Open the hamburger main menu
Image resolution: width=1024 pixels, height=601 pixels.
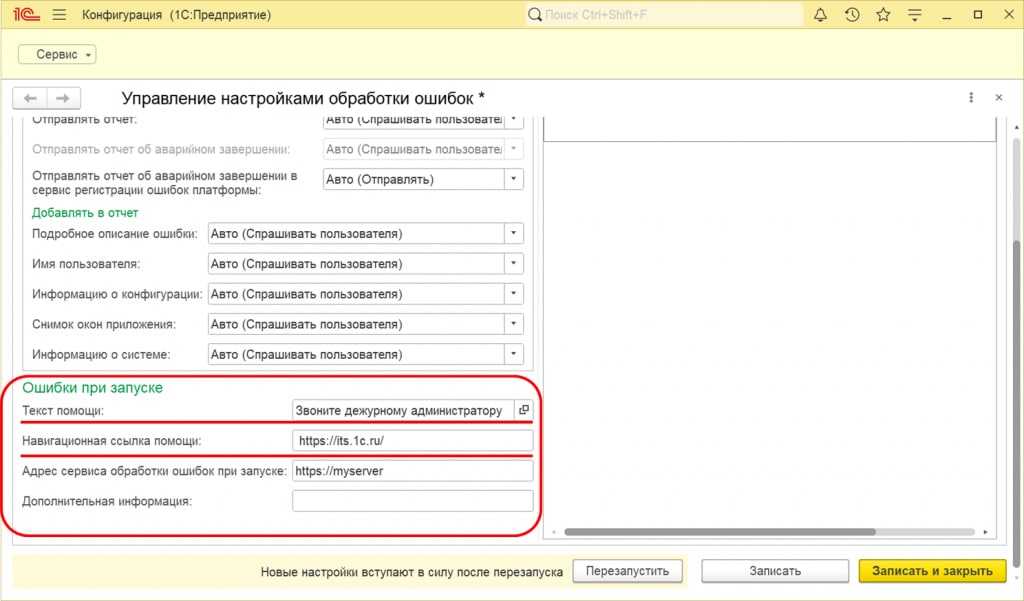click(x=58, y=15)
